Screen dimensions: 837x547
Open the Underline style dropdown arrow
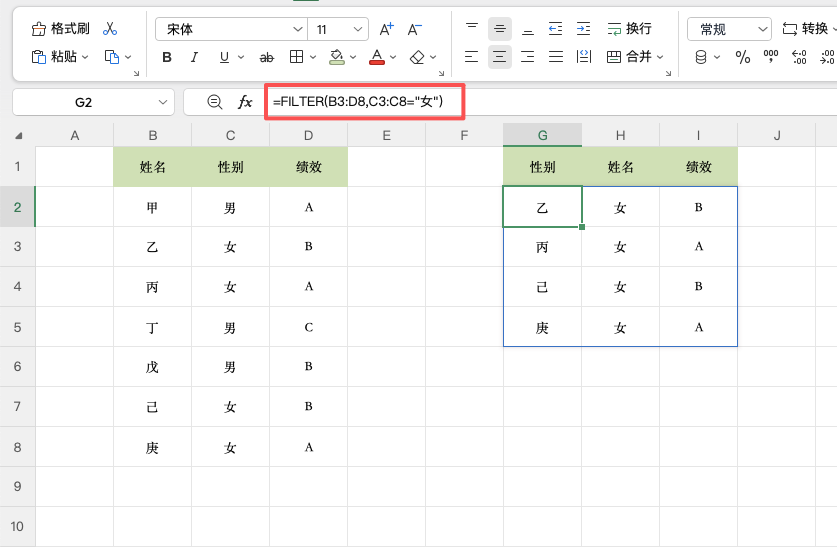click(241, 57)
